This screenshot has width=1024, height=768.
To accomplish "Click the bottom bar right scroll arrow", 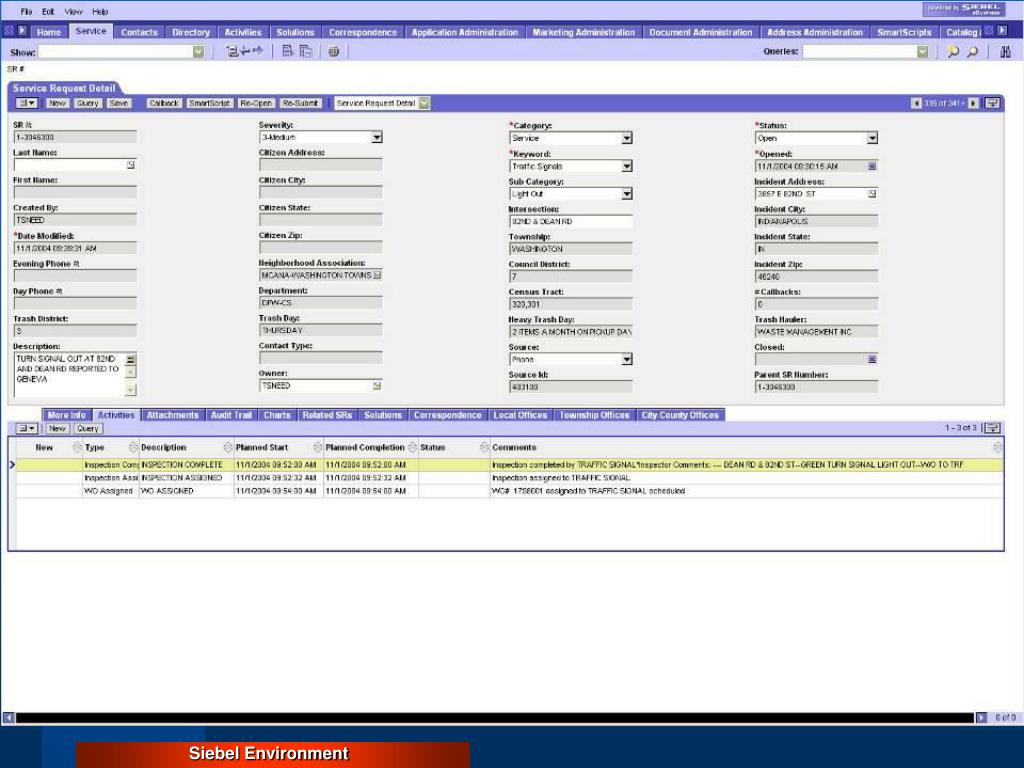I will [x=981, y=718].
